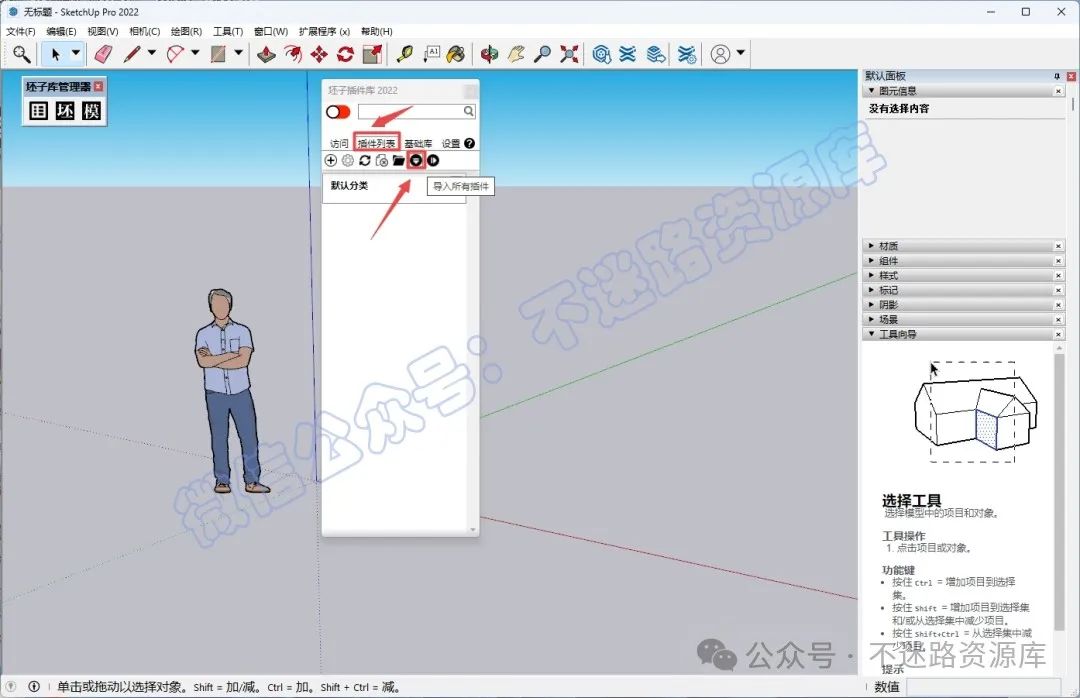Open the Rectangle tool dropdown arrow

point(238,52)
